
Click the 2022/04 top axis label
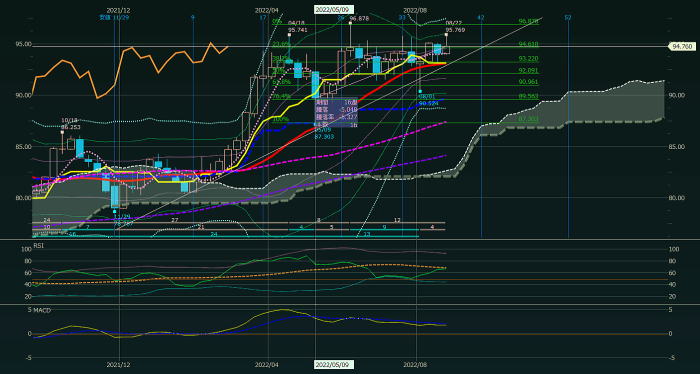click(267, 10)
